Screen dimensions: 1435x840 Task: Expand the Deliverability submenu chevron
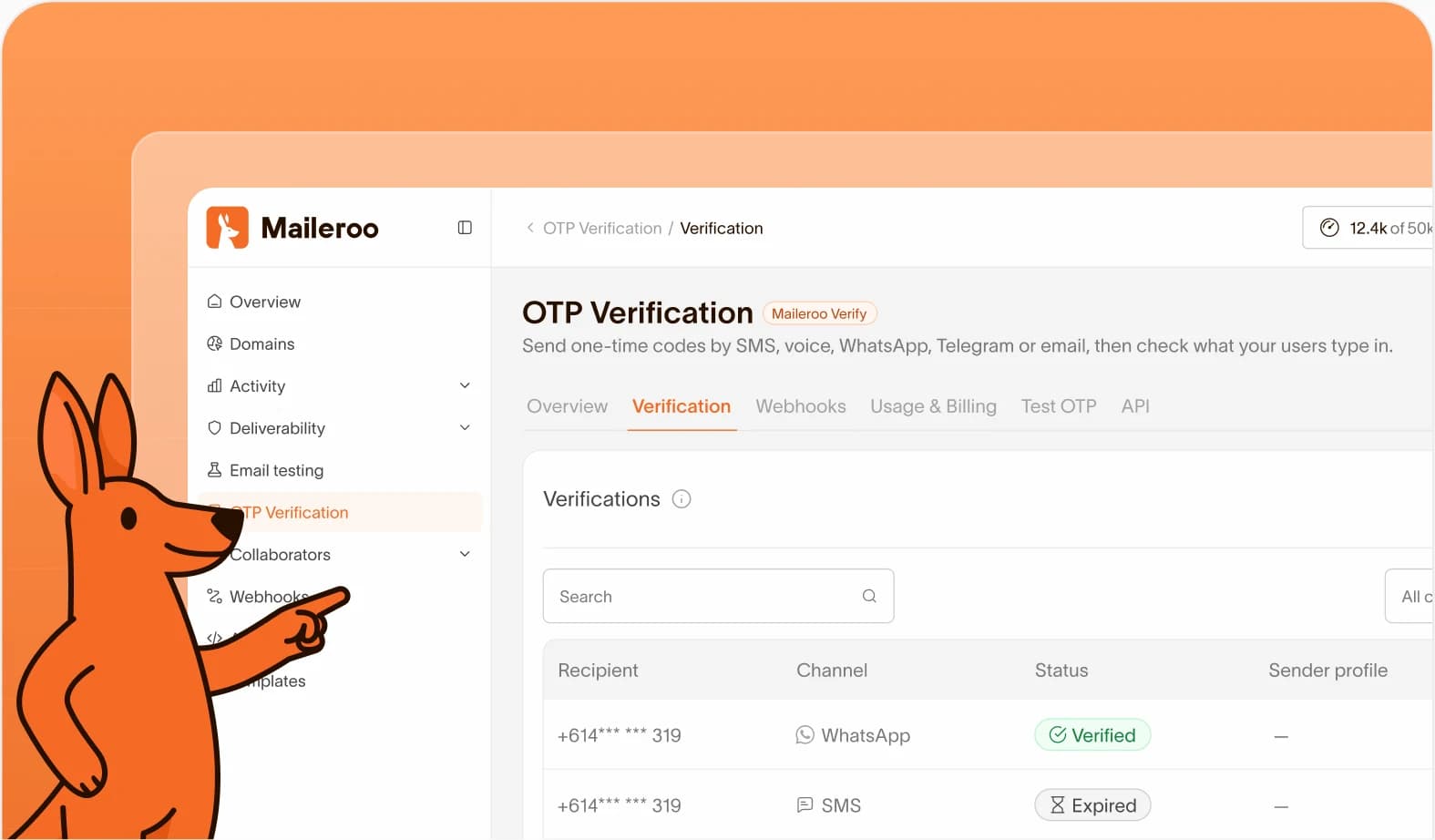465,428
